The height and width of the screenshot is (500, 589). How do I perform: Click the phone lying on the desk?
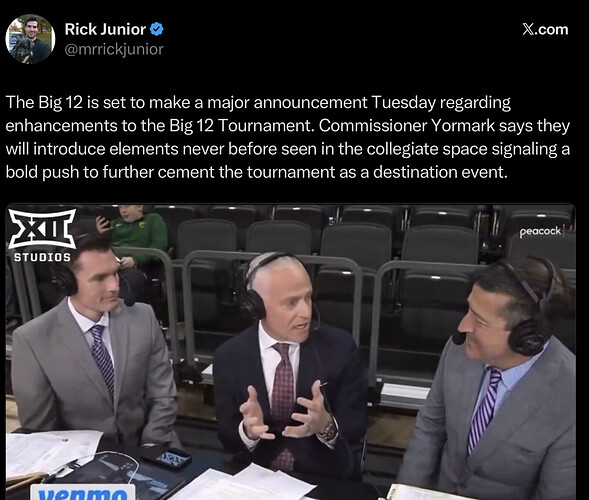coord(167,457)
